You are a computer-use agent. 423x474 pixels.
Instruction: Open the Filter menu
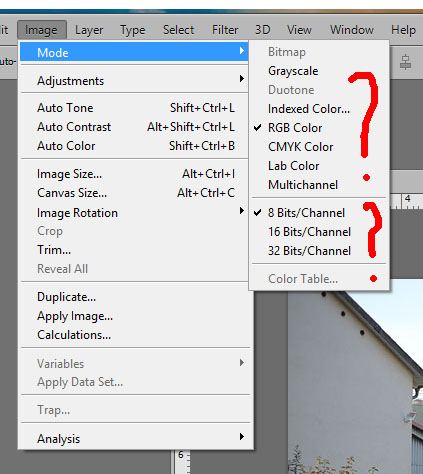coord(225,30)
